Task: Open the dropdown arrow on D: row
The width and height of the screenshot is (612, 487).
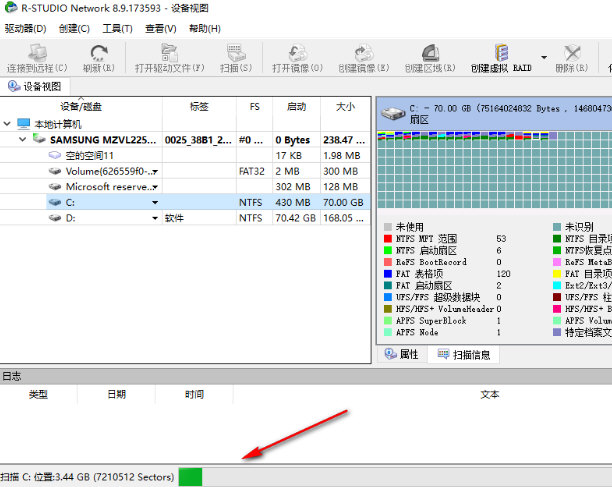Action: (155, 218)
